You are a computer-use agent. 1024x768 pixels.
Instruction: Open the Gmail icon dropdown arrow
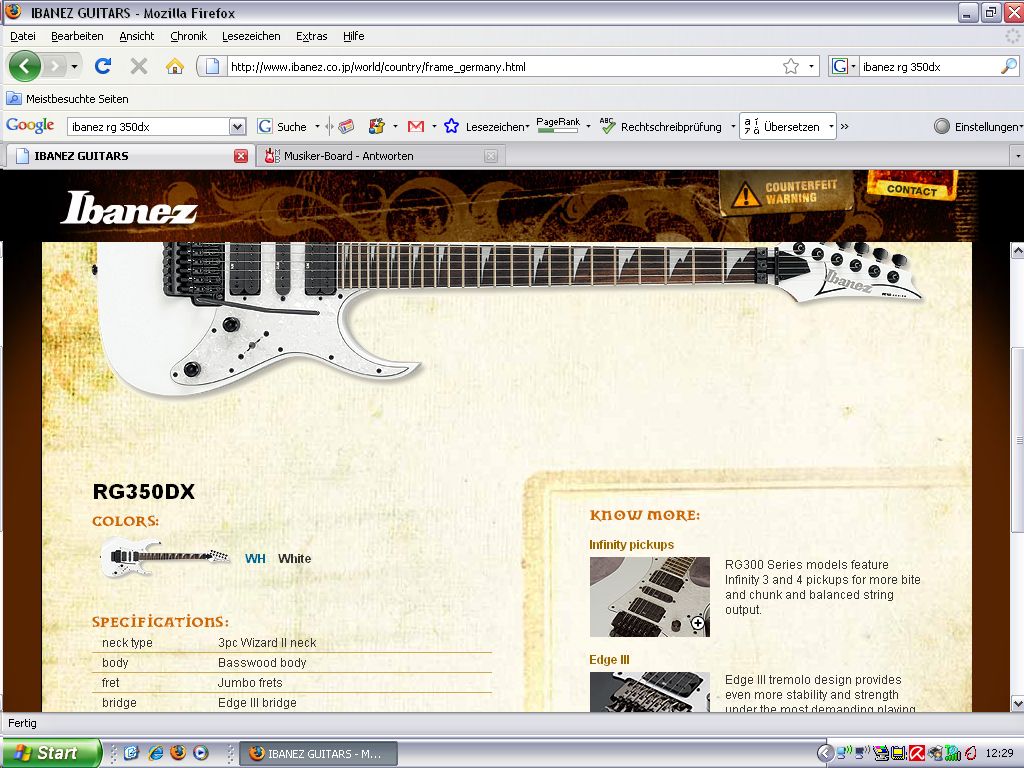coord(434,127)
